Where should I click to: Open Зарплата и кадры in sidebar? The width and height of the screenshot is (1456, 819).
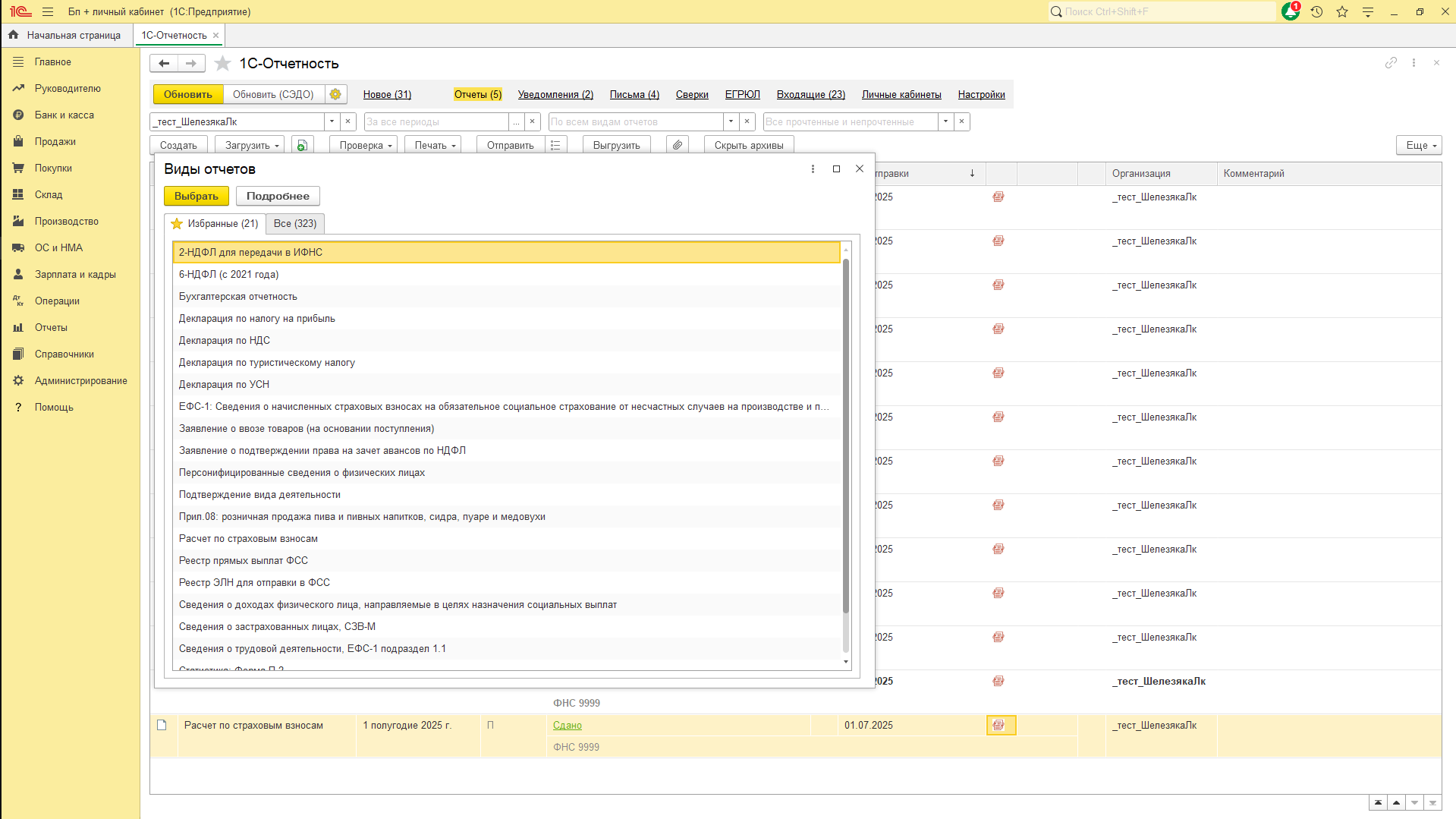[x=75, y=274]
